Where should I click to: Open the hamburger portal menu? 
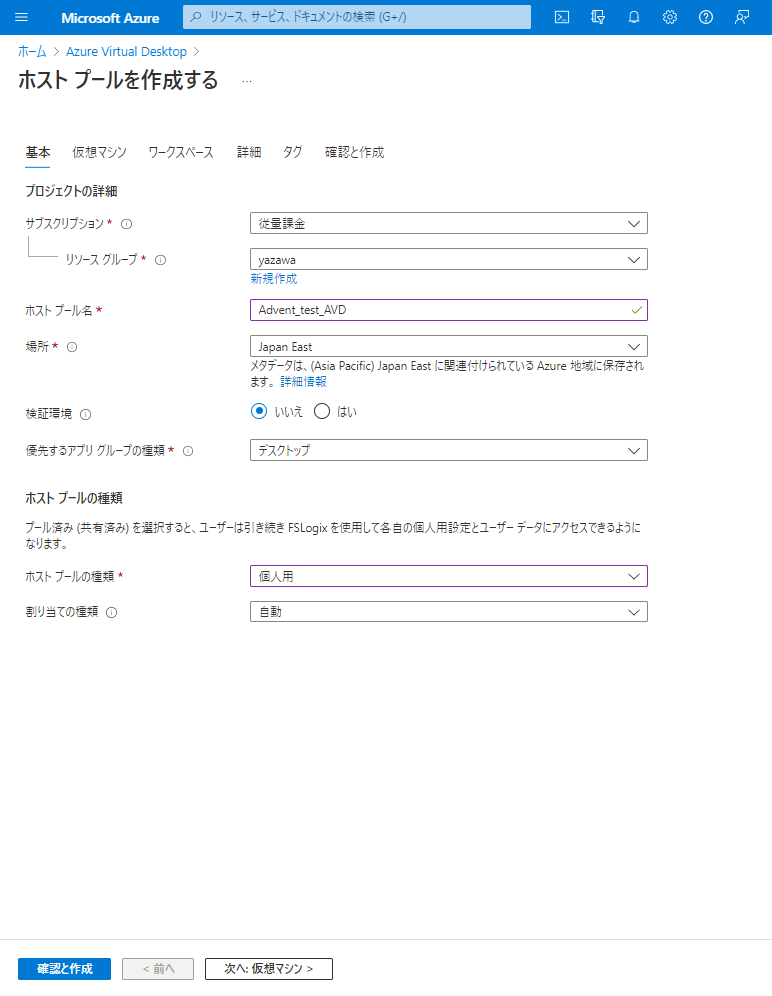point(22,17)
